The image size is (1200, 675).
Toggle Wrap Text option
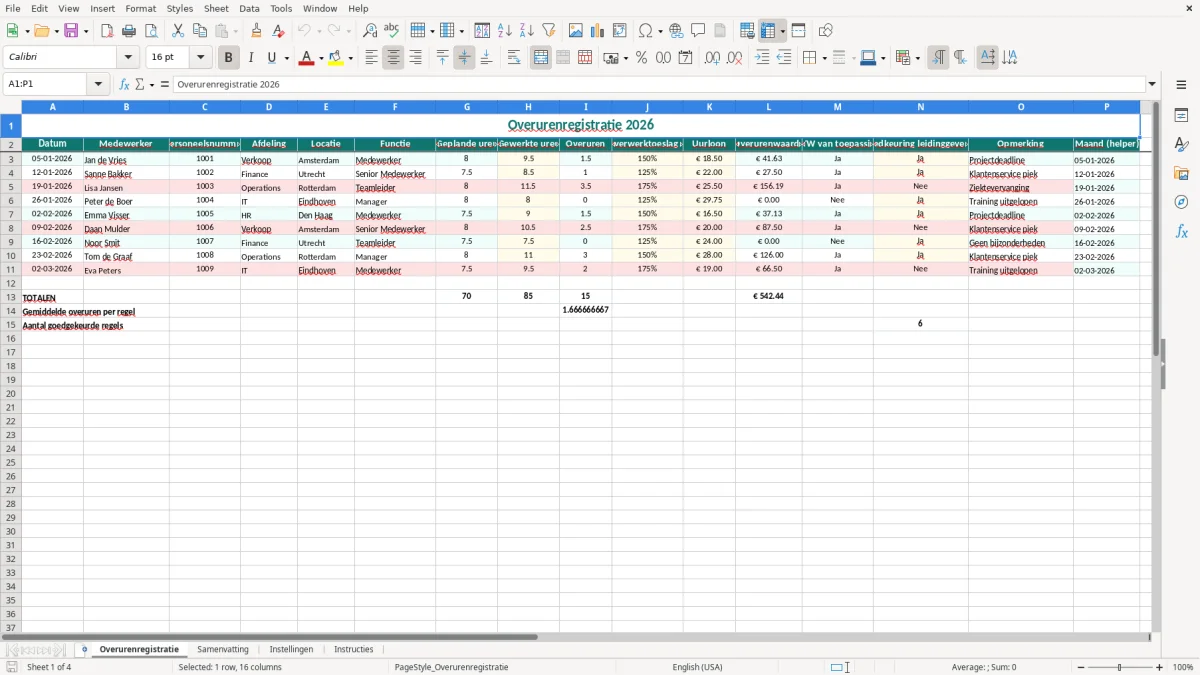point(514,58)
